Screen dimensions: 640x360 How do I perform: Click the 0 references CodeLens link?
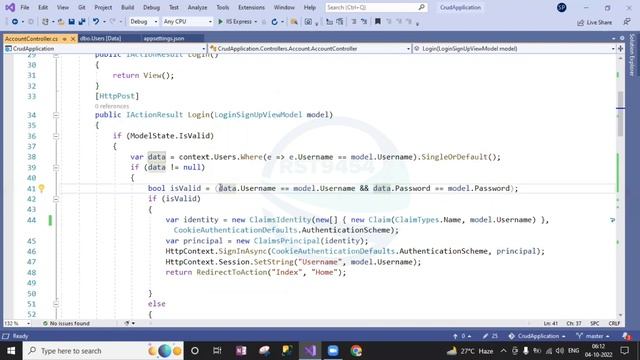pyautogui.click(x=112, y=106)
